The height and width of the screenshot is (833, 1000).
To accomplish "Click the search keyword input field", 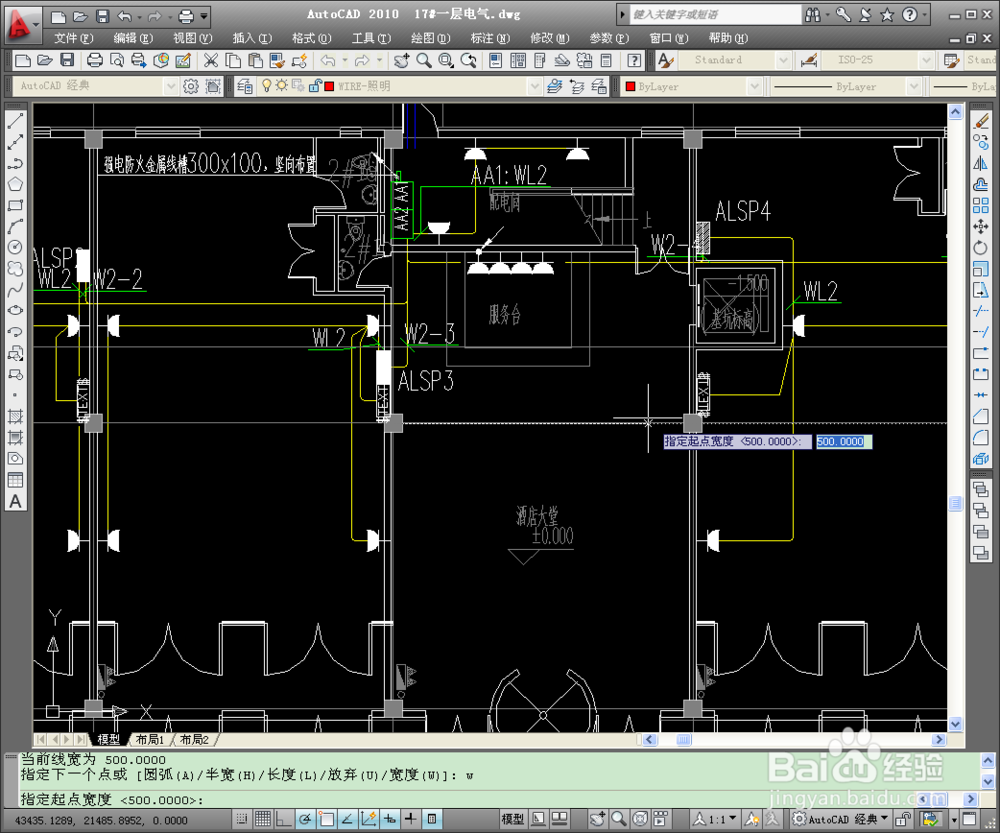I will (714, 14).
